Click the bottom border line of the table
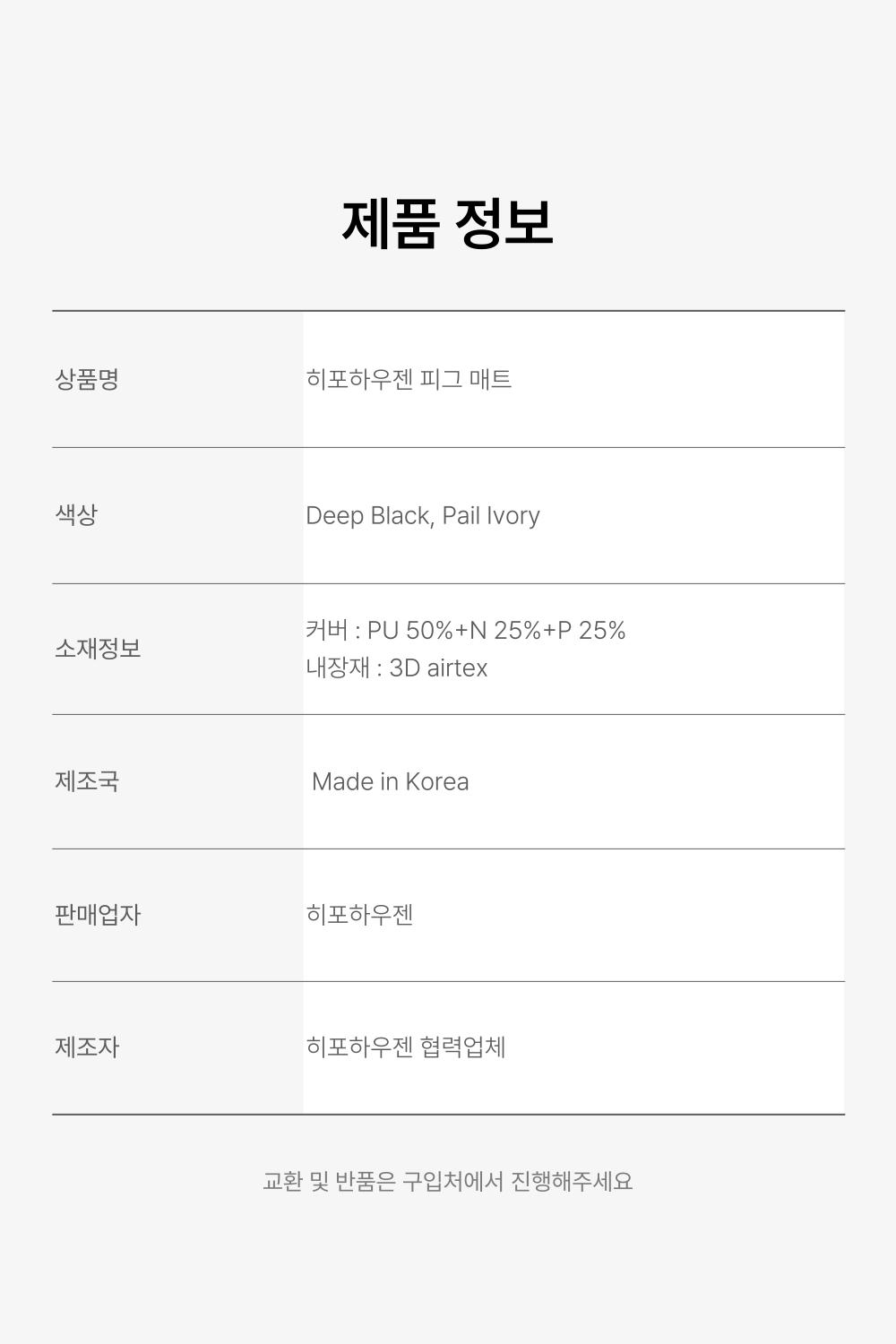The width and height of the screenshot is (896, 1344). pyautogui.click(x=448, y=1115)
